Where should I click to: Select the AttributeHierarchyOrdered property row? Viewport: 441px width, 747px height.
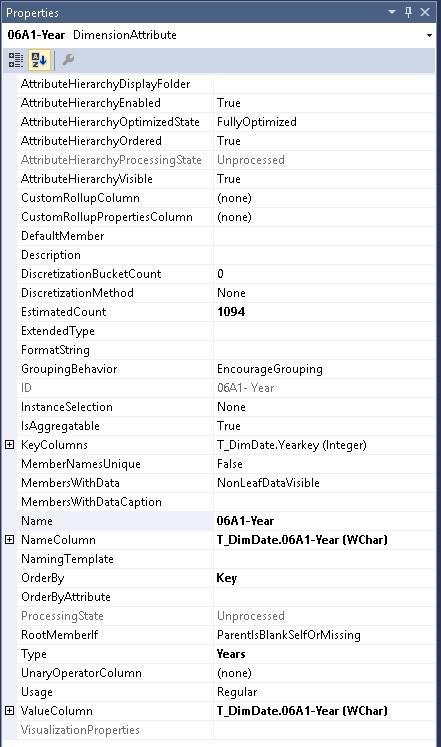226,141
